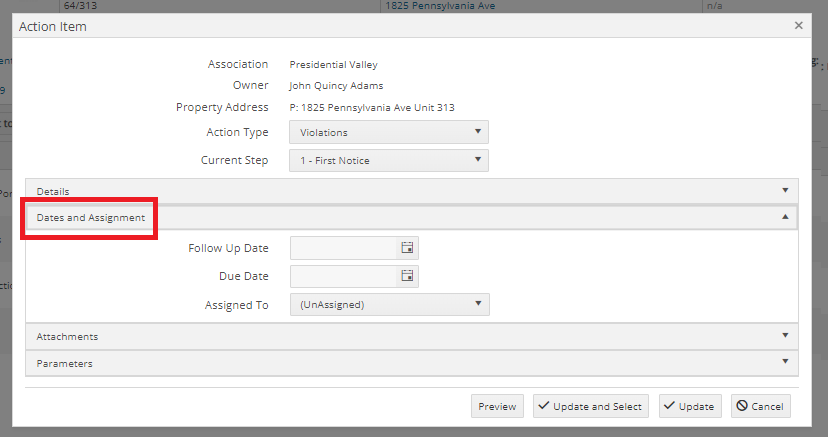Image resolution: width=828 pixels, height=437 pixels.
Task: Click the Preview button
Action: click(497, 406)
